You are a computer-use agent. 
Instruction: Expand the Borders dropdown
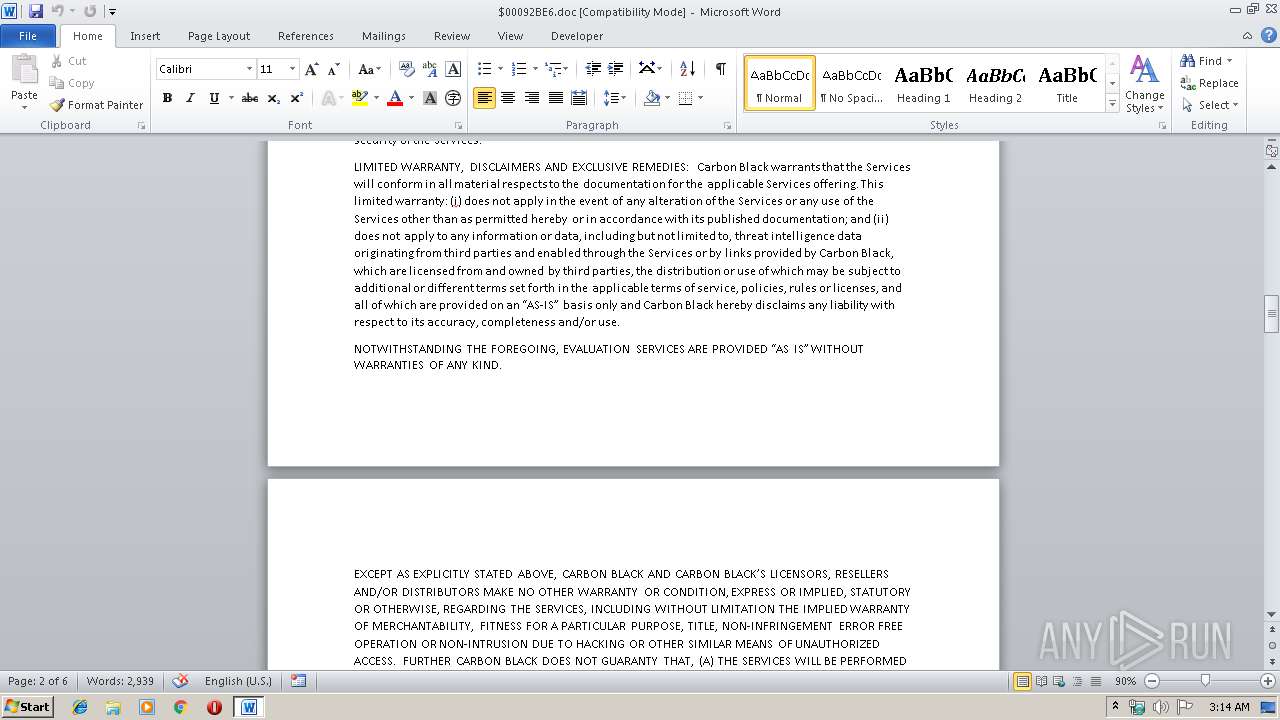tap(699, 98)
